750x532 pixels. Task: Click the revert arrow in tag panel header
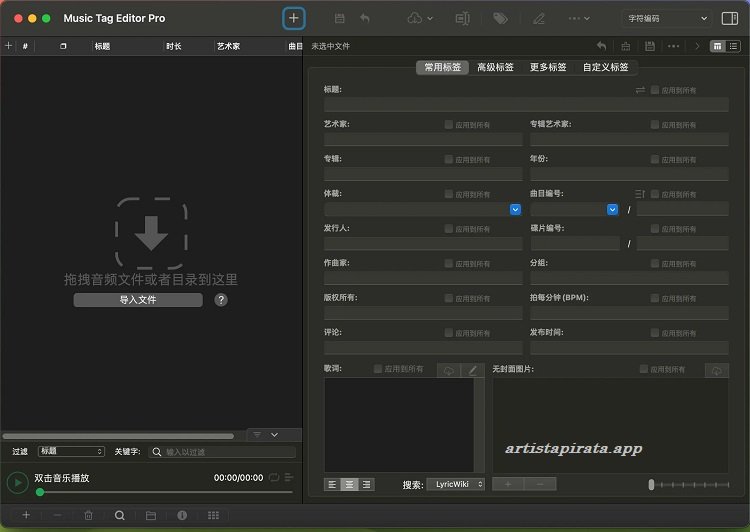pyautogui.click(x=601, y=46)
